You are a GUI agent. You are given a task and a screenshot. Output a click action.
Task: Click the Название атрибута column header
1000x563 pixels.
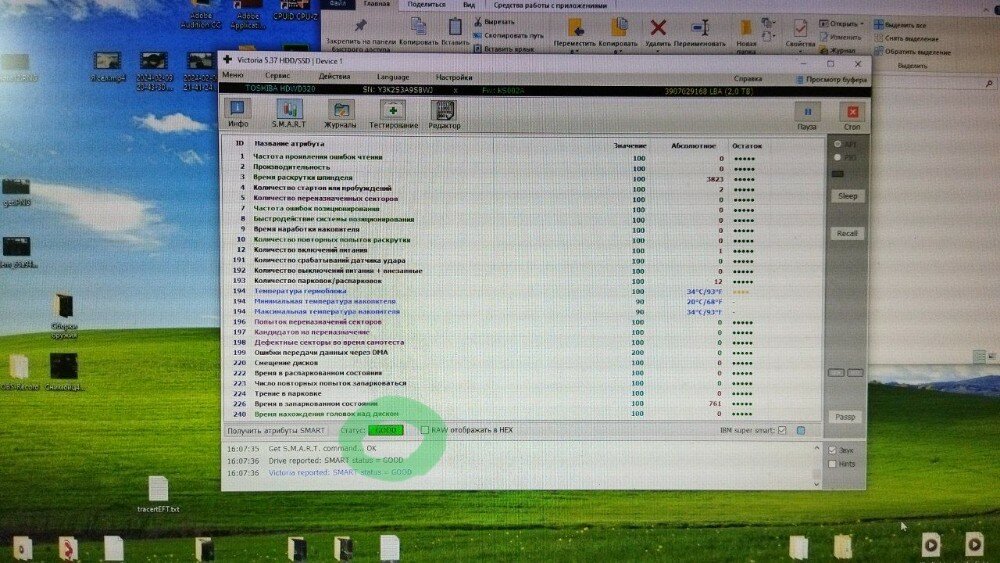(x=289, y=144)
